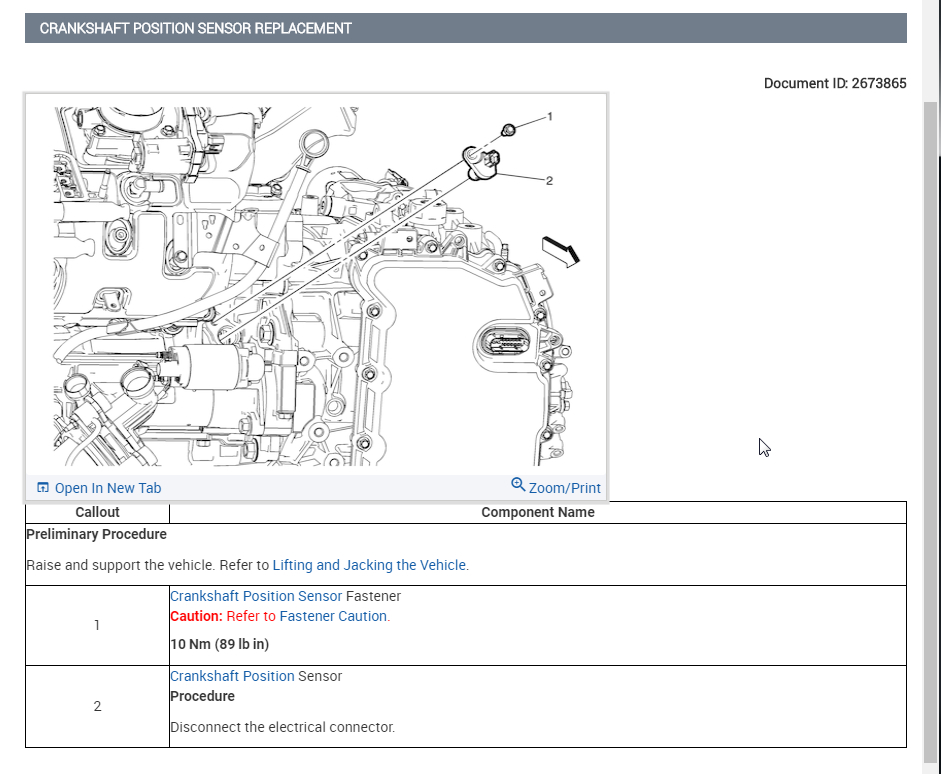Click the 10 Nm (89 lb in) torque text
Image resolution: width=941 pixels, height=774 pixels.
tap(219, 644)
